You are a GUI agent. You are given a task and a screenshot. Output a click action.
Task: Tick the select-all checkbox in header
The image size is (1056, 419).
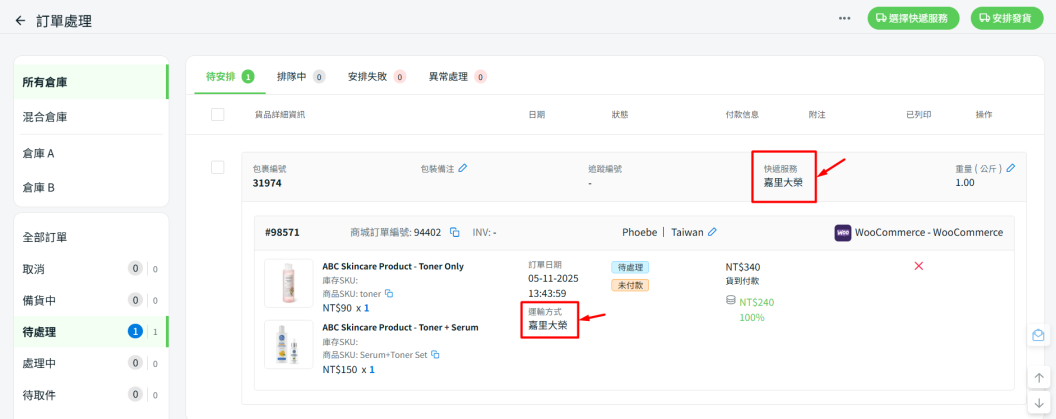pyautogui.click(x=218, y=115)
